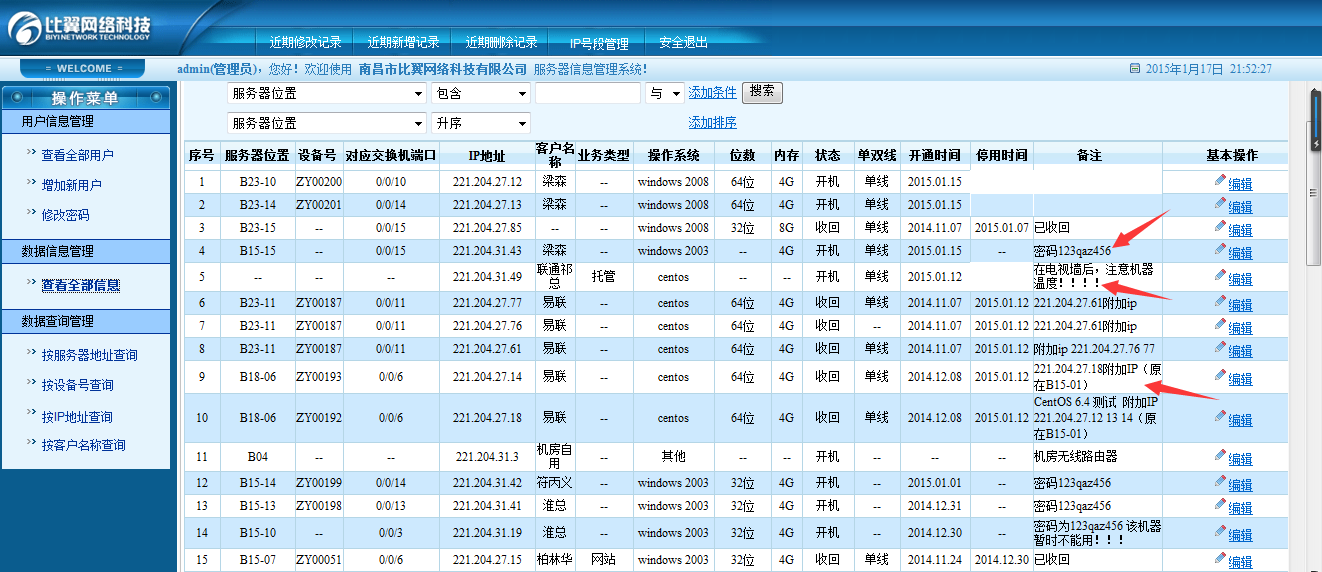
Task: Click edit pencil icon for 221.204.27.76 row
Action: (1220, 324)
